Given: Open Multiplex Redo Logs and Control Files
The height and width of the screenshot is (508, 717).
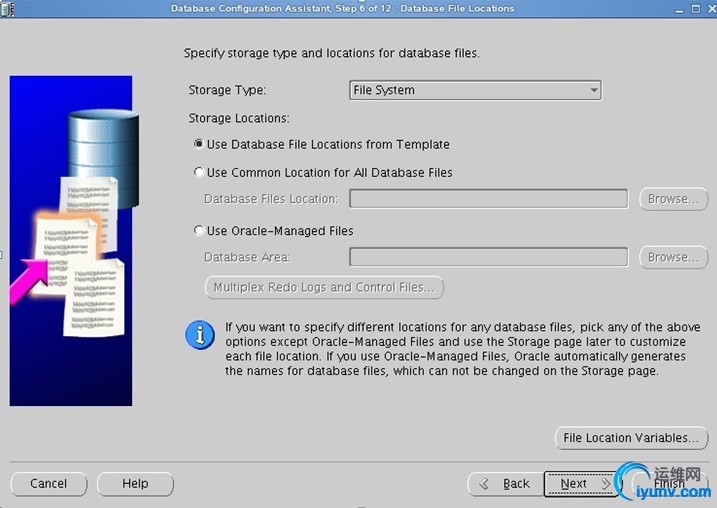Looking at the screenshot, I should pyautogui.click(x=324, y=287).
